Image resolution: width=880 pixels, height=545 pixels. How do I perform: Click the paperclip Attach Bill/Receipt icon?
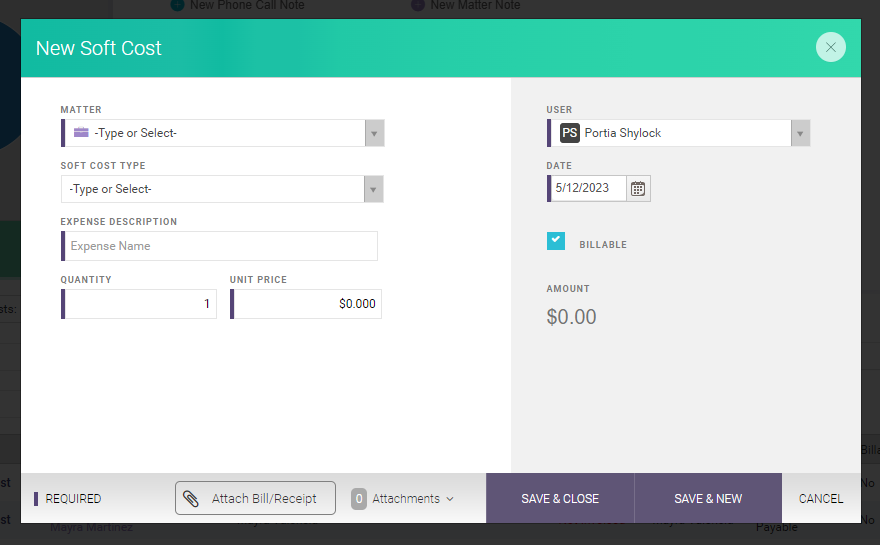point(191,498)
